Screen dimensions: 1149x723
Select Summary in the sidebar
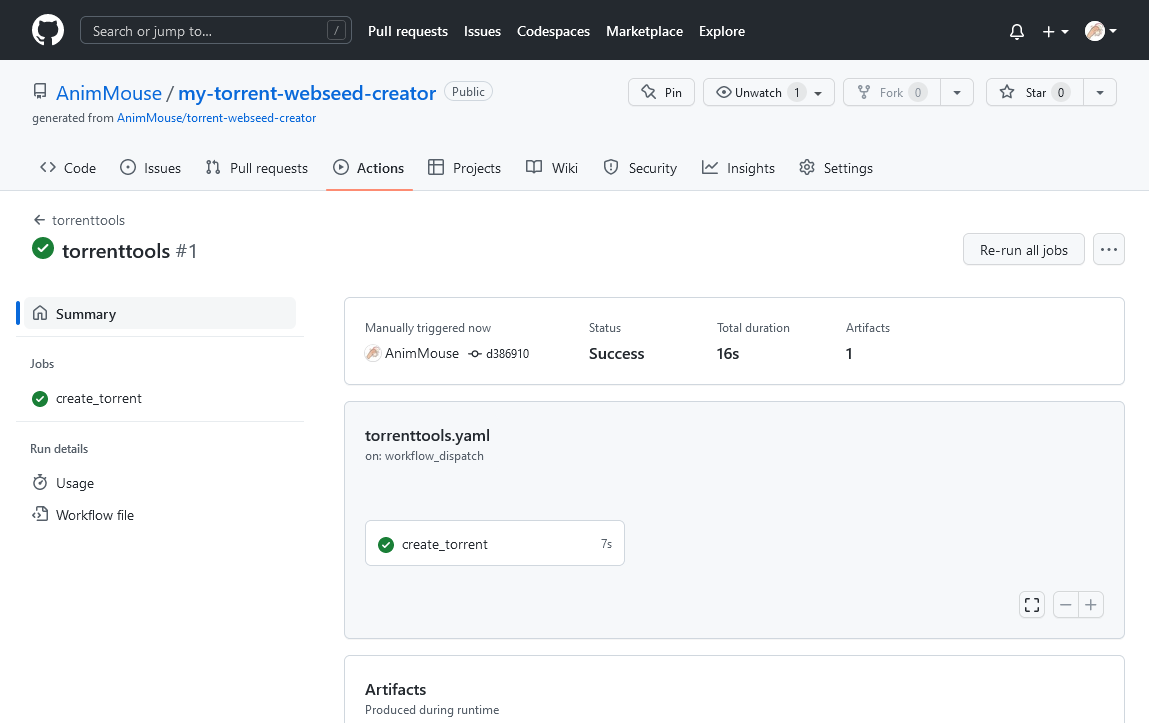tap(160, 314)
